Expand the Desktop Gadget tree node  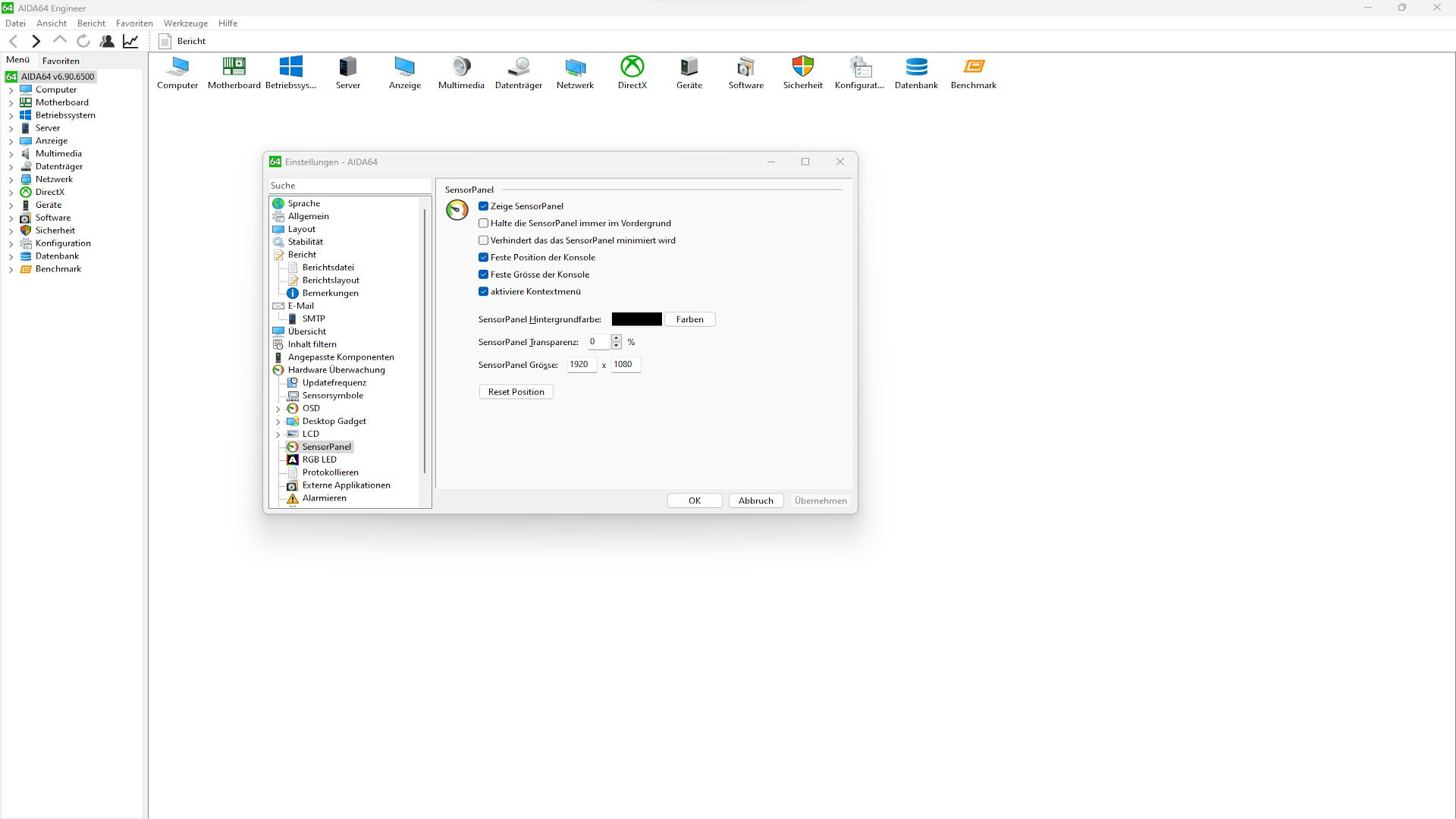(278, 422)
